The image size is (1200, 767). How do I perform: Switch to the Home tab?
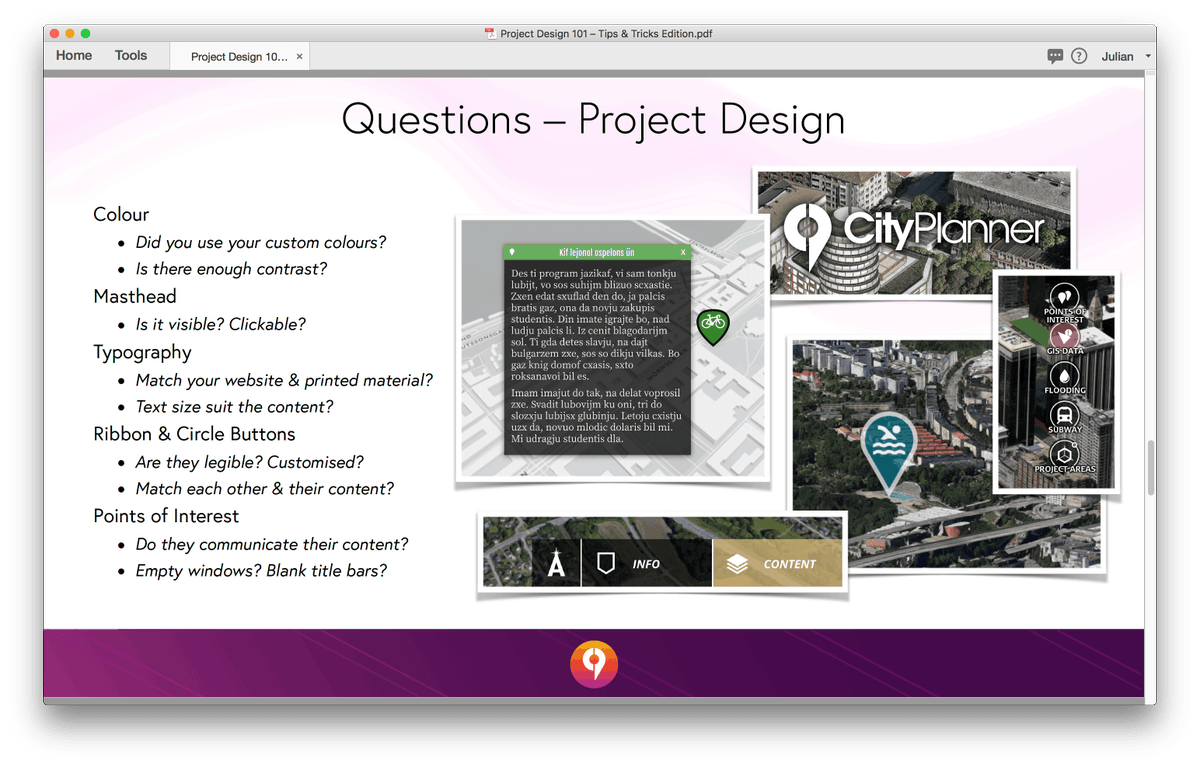point(74,56)
